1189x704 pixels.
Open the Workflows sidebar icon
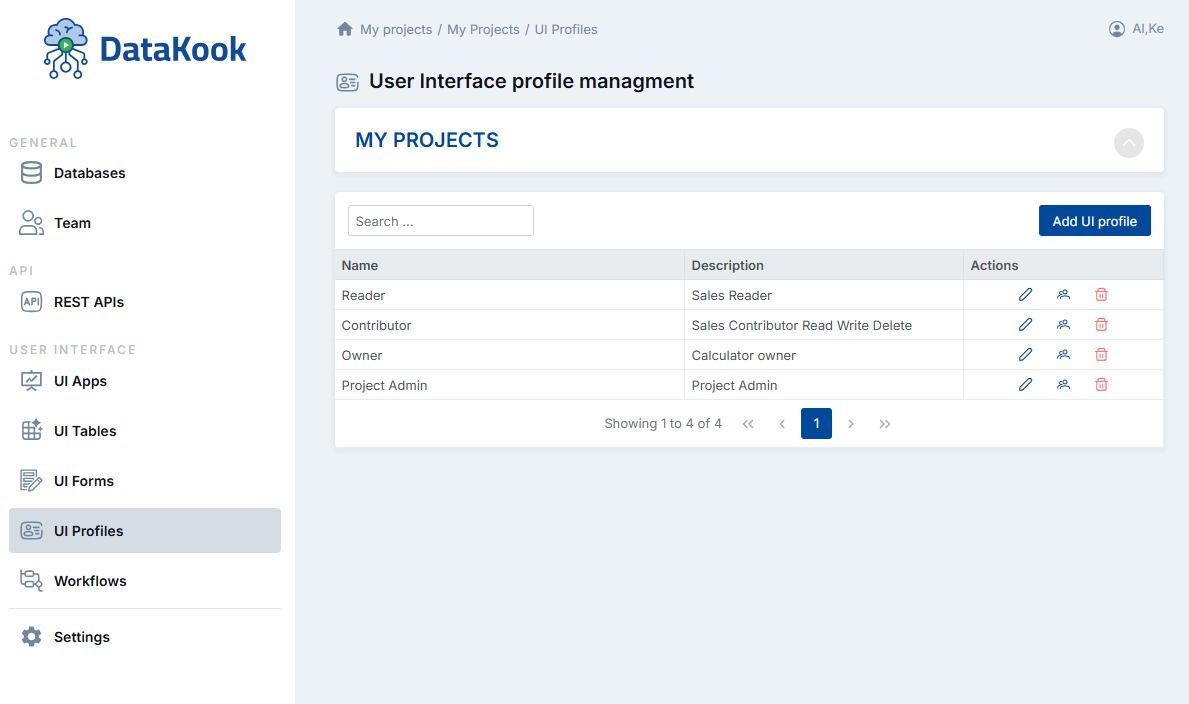tap(29, 580)
